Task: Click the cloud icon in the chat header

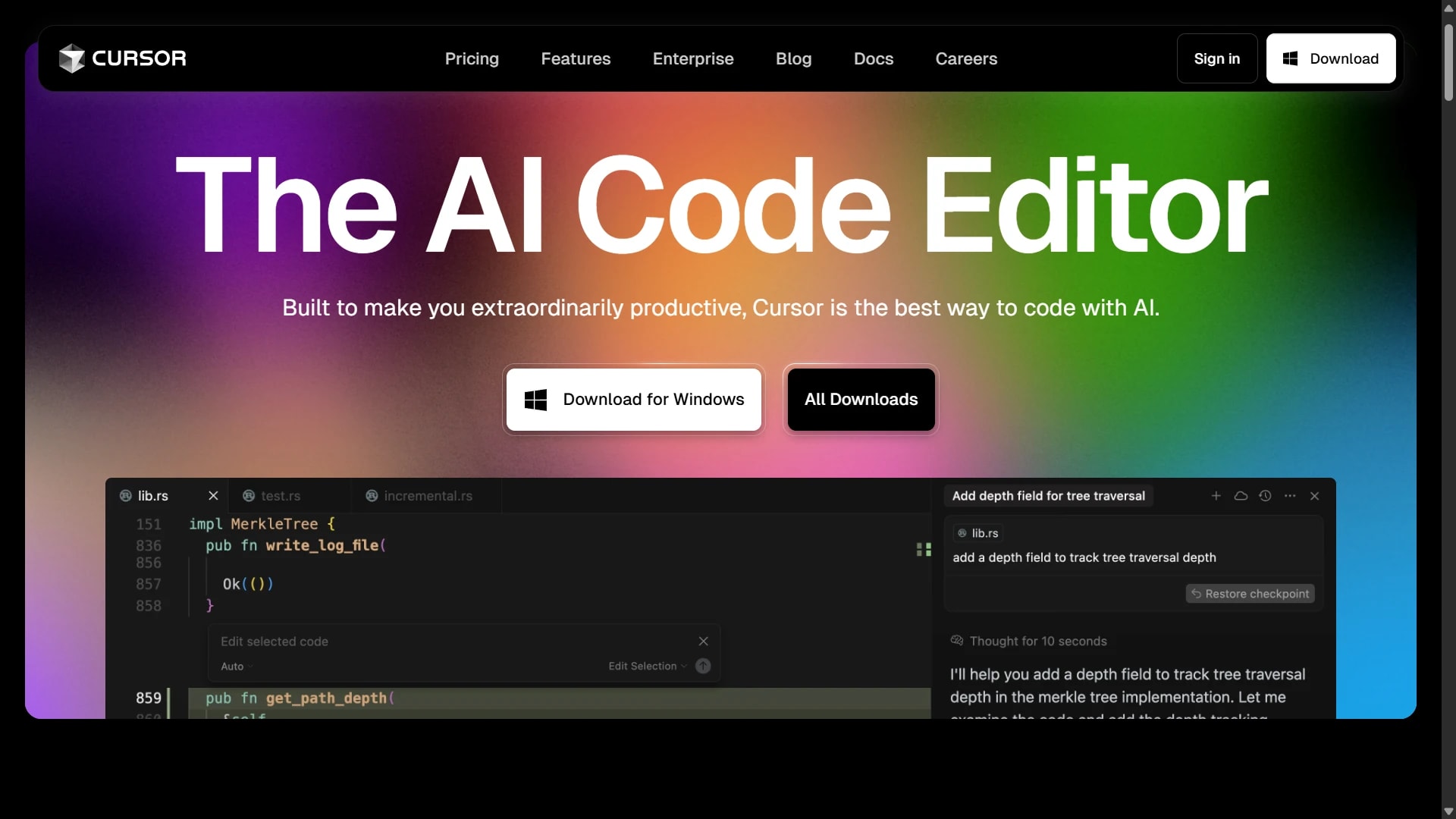Action: [x=1241, y=496]
